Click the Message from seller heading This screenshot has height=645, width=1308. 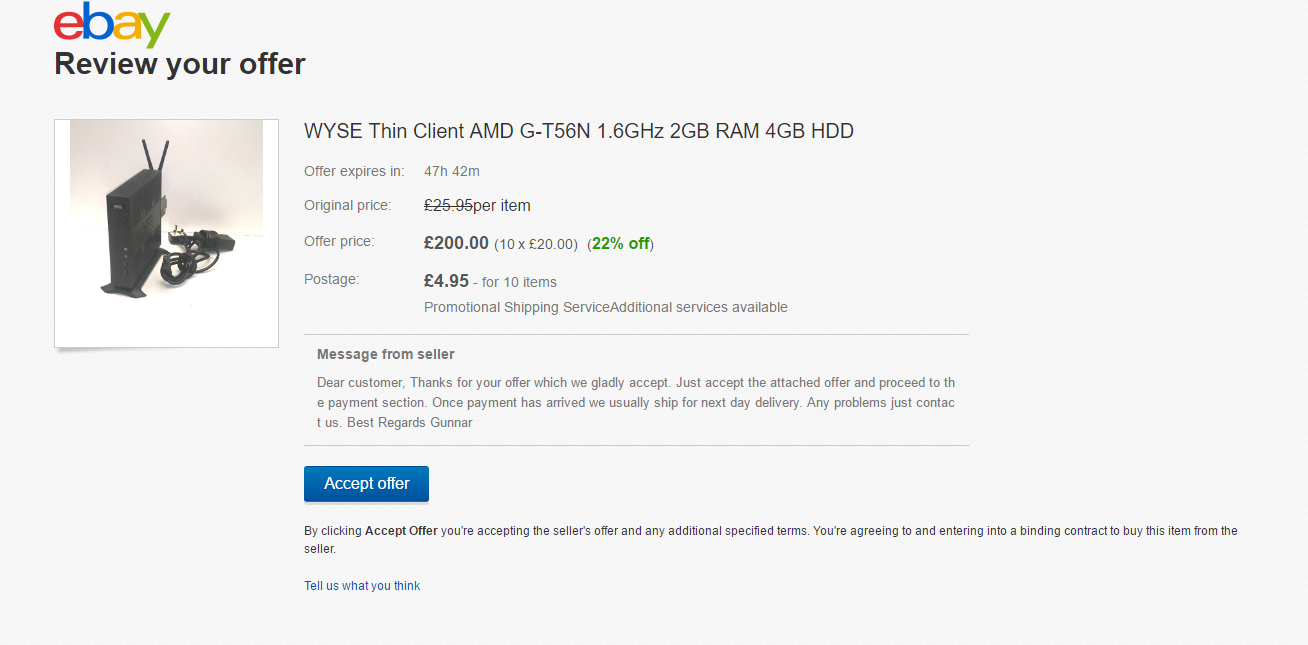pos(386,354)
